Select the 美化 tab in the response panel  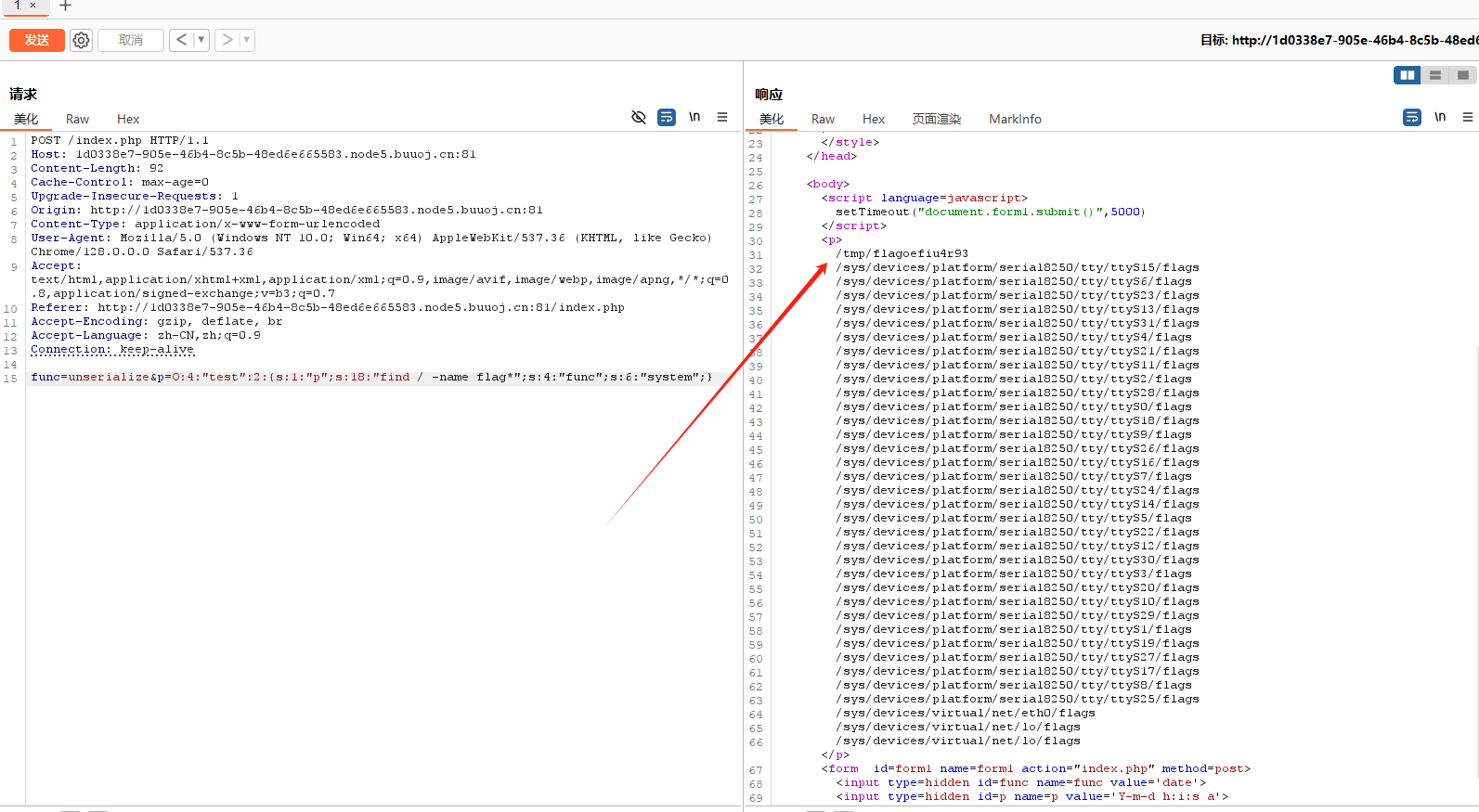(772, 119)
